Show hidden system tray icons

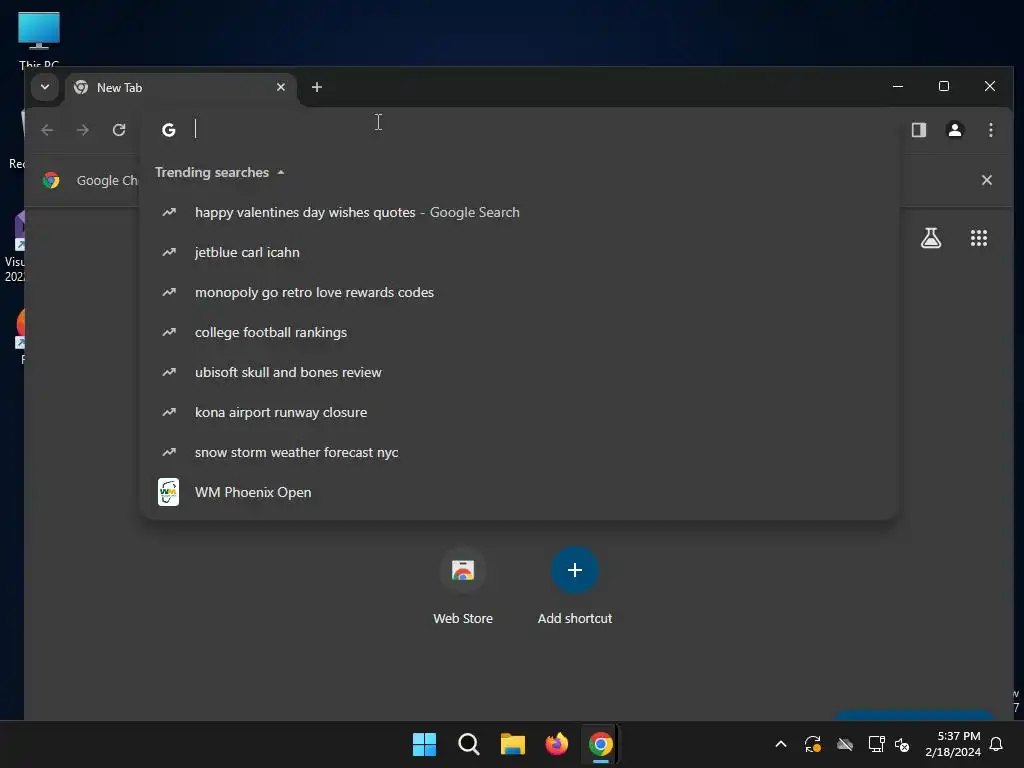[x=780, y=744]
